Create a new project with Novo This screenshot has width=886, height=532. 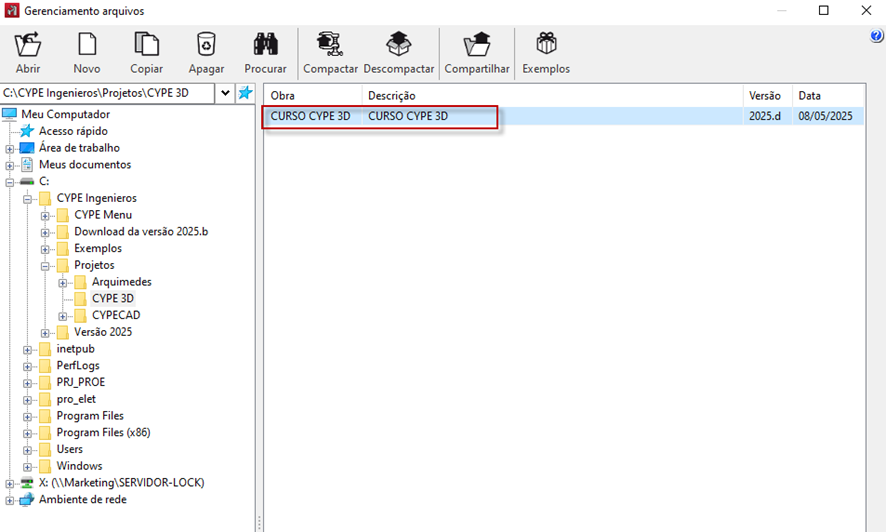pyautogui.click(x=87, y=45)
